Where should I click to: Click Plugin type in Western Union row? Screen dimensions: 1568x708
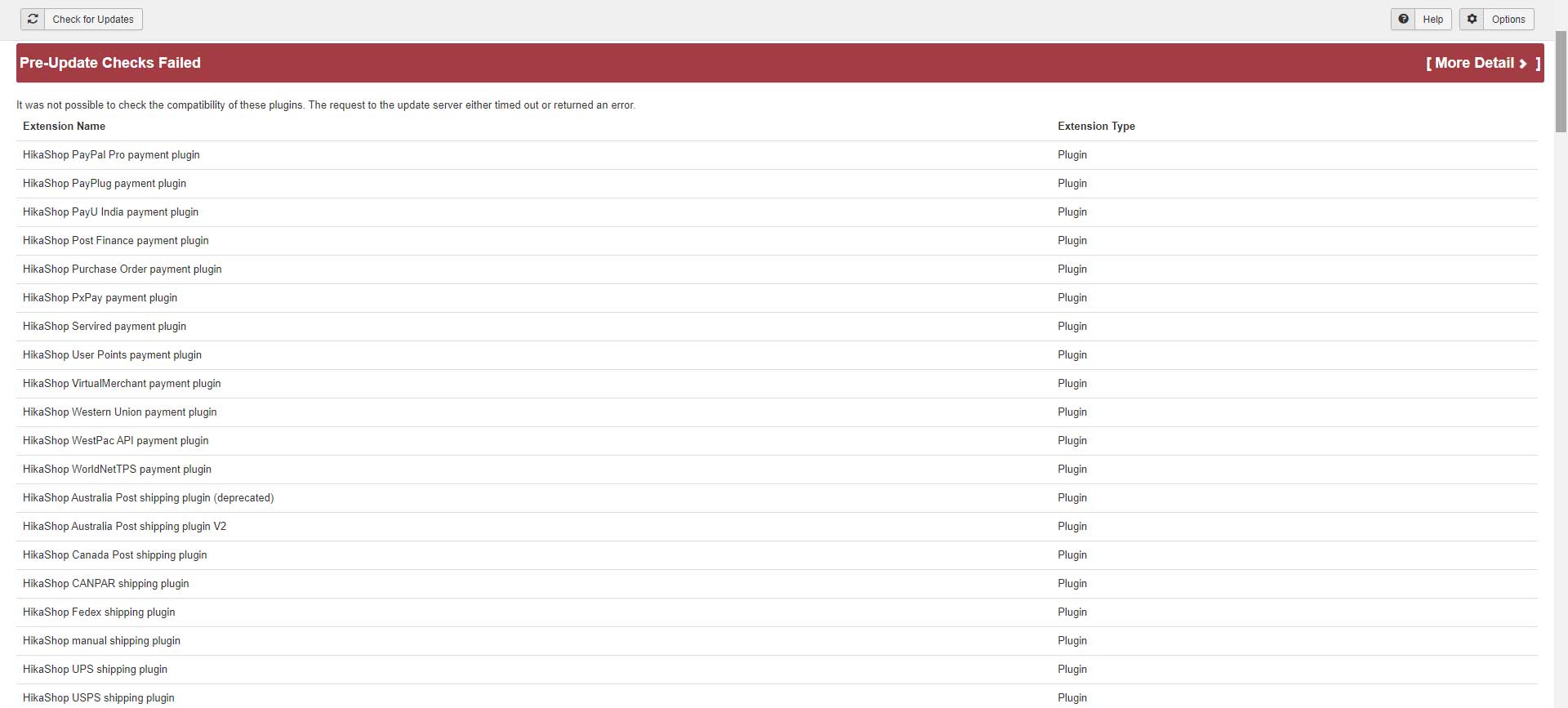tap(1072, 412)
